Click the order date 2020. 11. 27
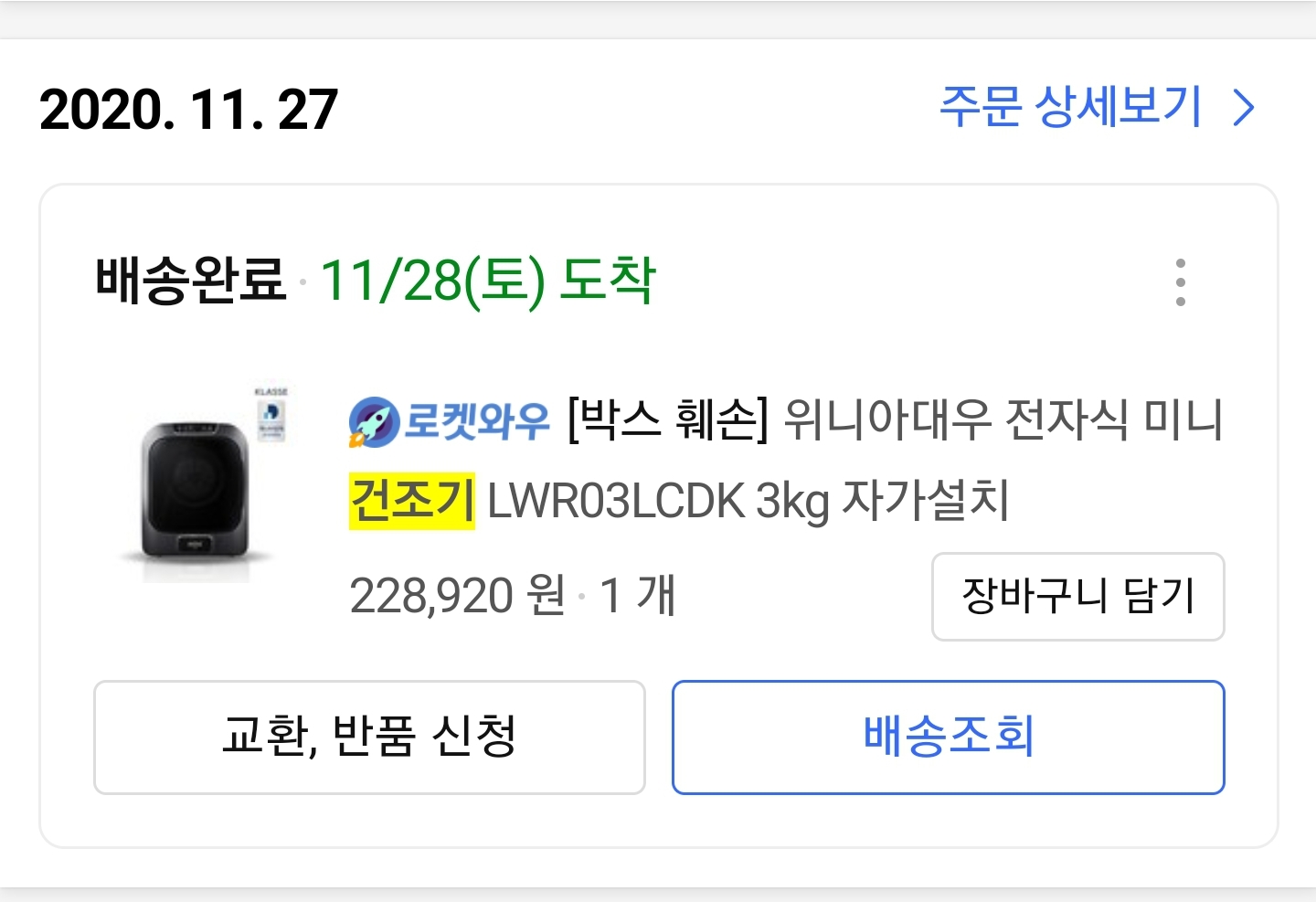 click(189, 110)
